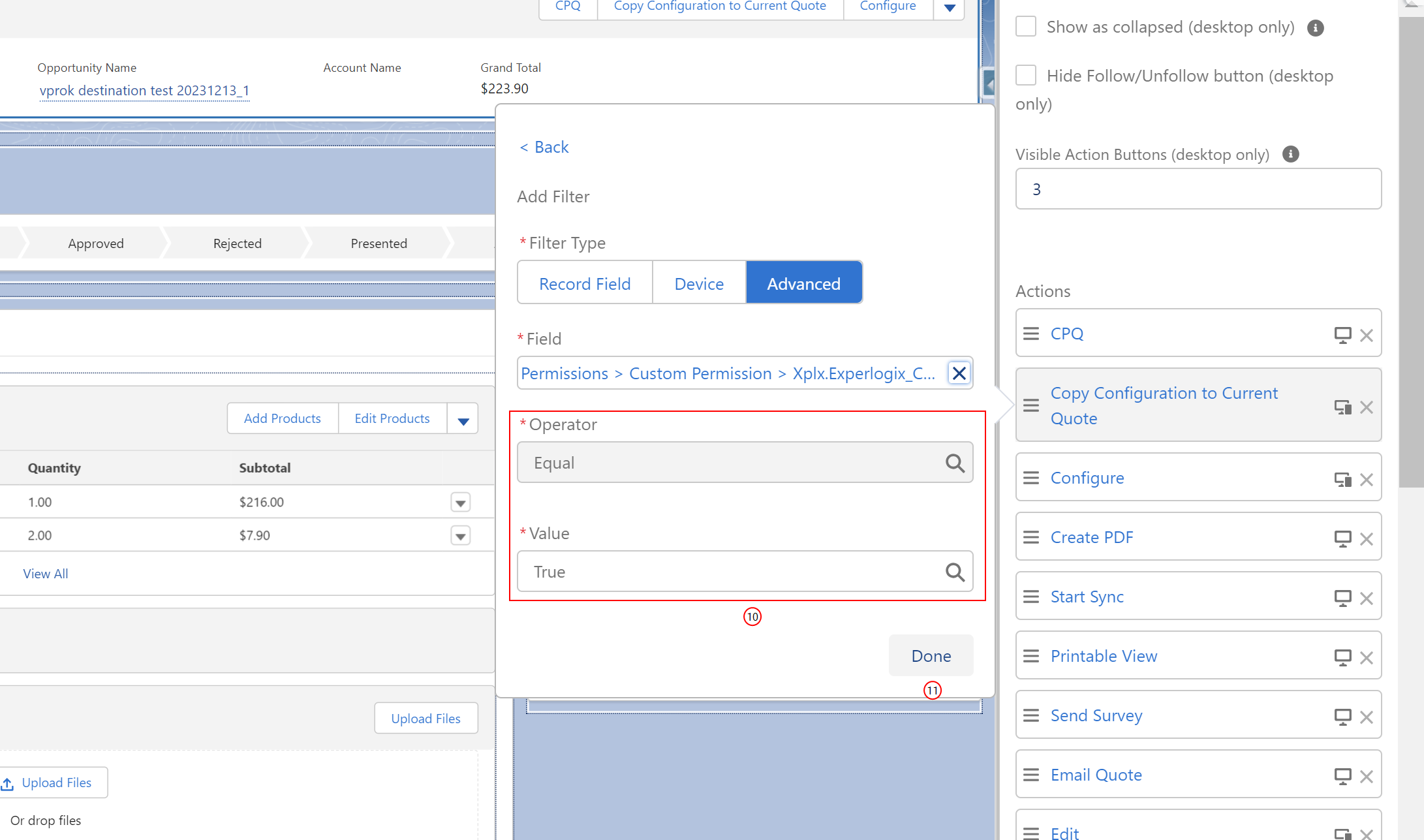The height and width of the screenshot is (840, 1424).
Task: Open row menu for the $7.90 line
Action: (460, 536)
